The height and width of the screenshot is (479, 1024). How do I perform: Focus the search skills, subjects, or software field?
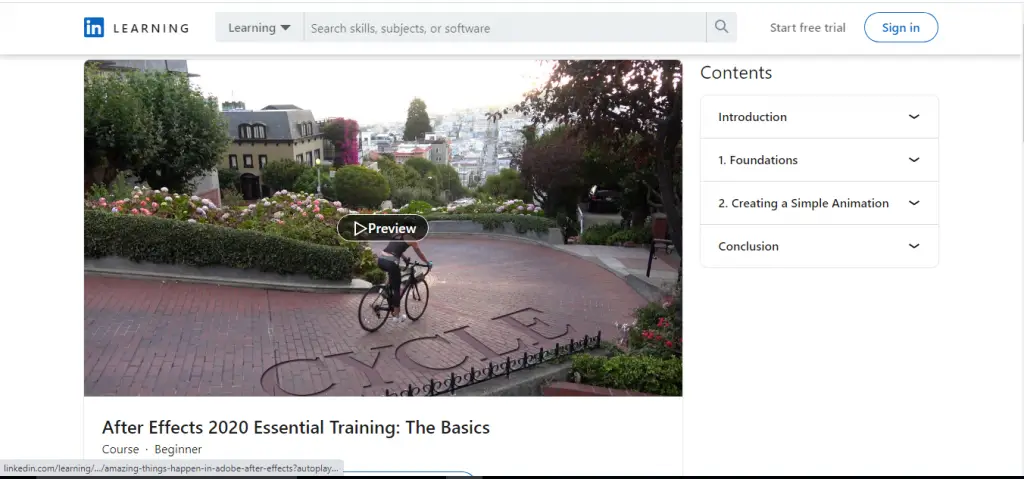point(505,28)
